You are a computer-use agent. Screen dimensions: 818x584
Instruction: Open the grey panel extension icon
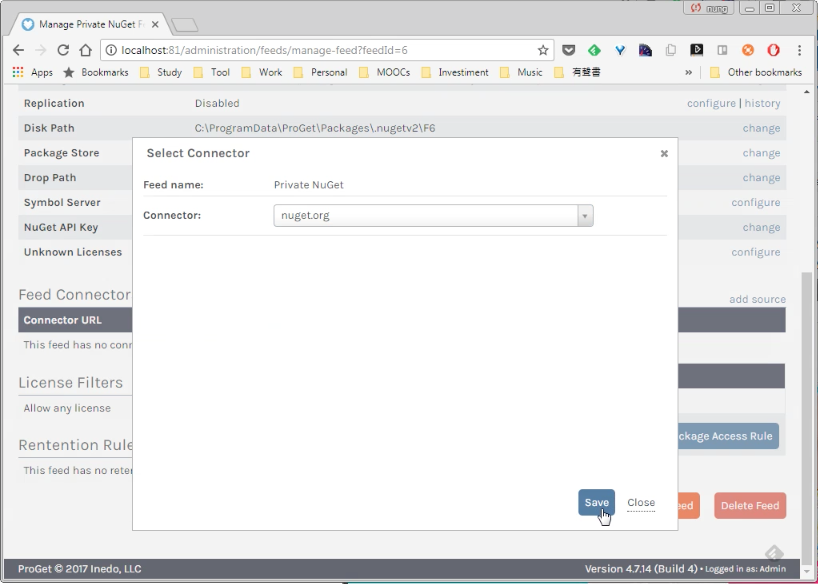[x=722, y=50]
